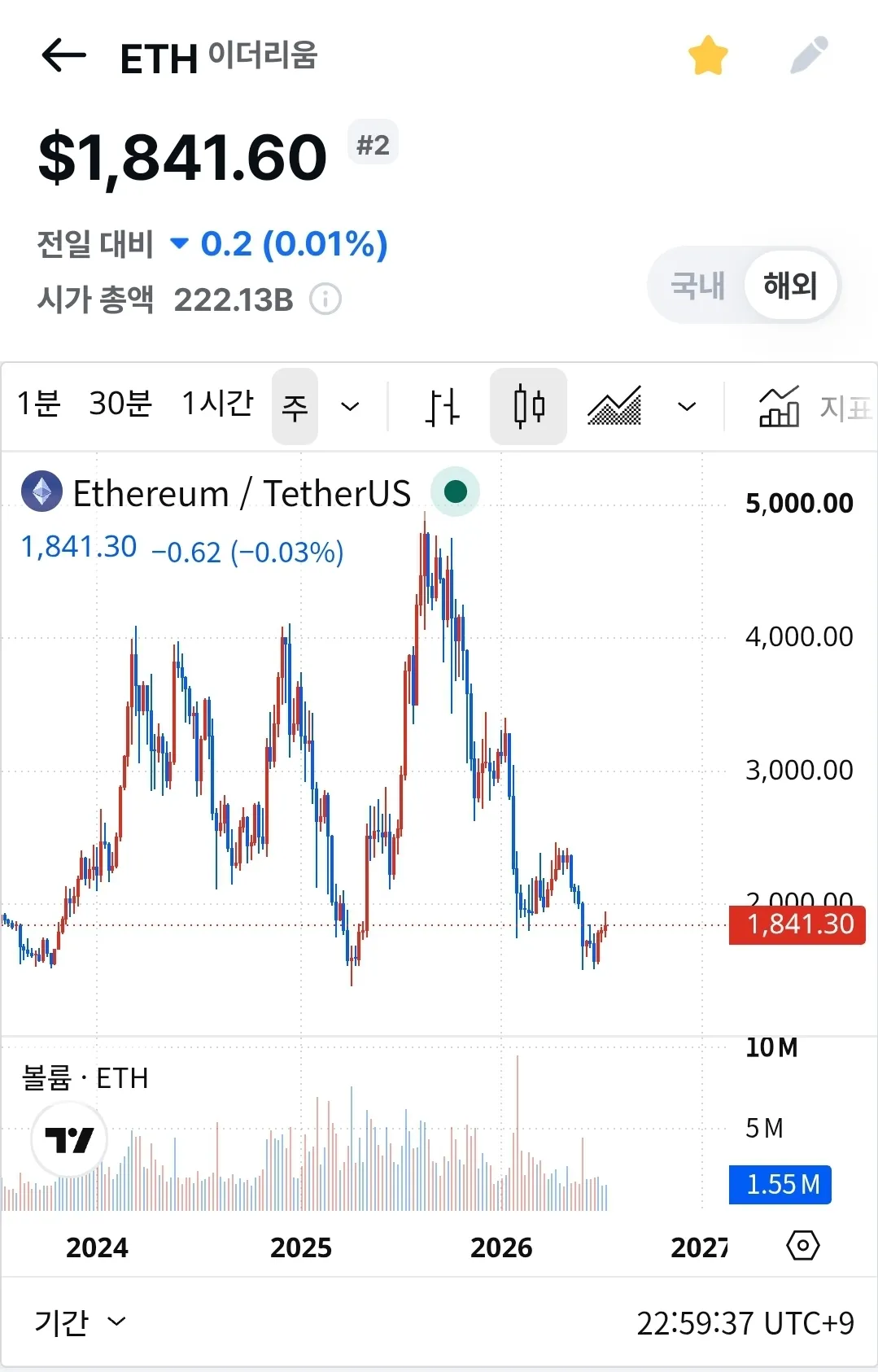
Task: Open the pencil edit icon
Action: [x=809, y=55]
